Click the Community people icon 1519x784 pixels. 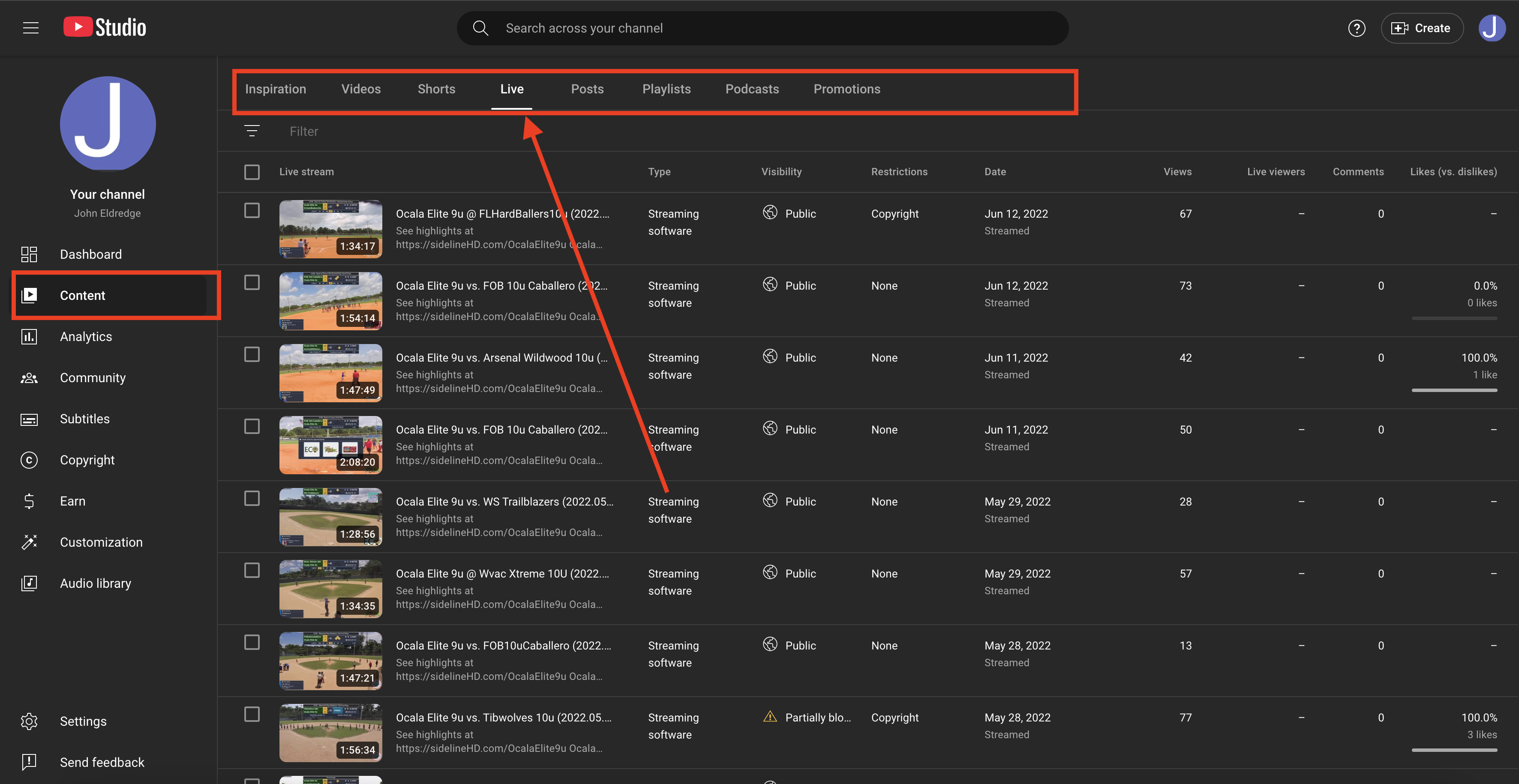click(29, 378)
